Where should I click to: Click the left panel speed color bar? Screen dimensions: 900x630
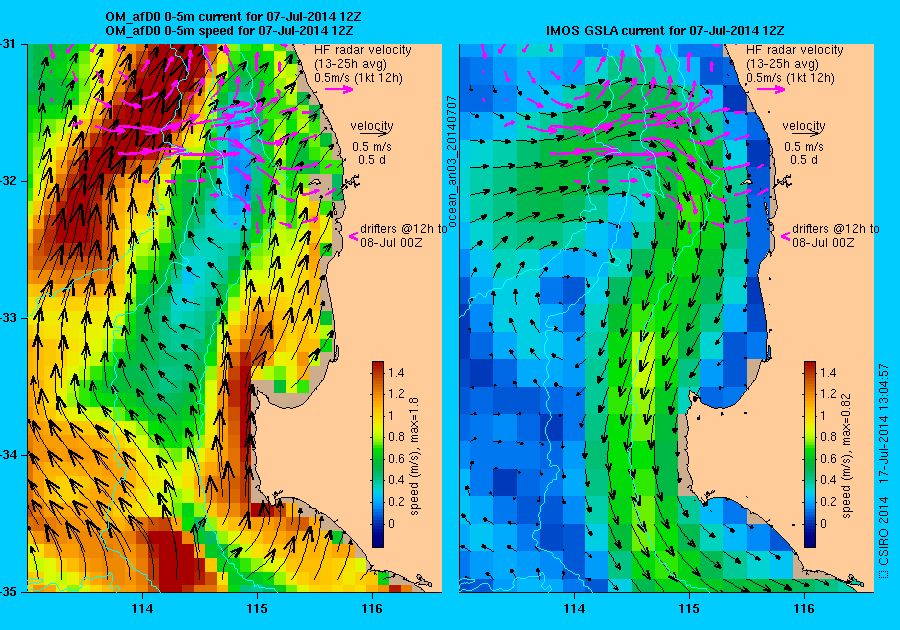378,454
